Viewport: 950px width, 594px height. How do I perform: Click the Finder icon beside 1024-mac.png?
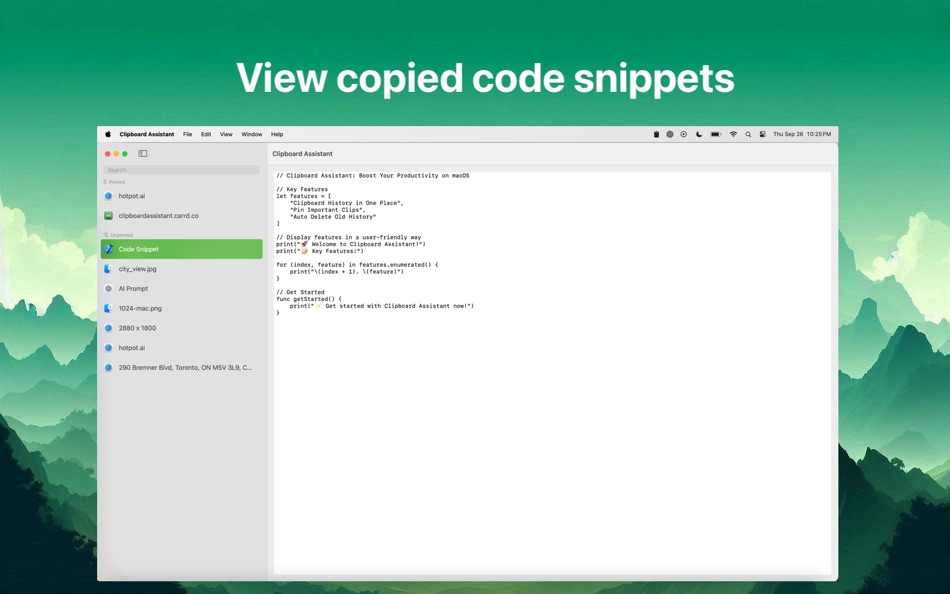pyautogui.click(x=108, y=309)
